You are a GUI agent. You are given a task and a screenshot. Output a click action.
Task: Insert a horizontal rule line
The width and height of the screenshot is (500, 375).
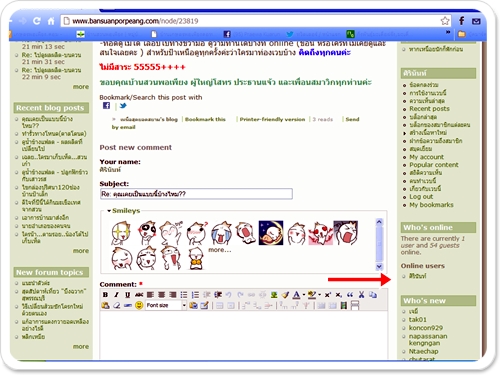[x=128, y=305]
